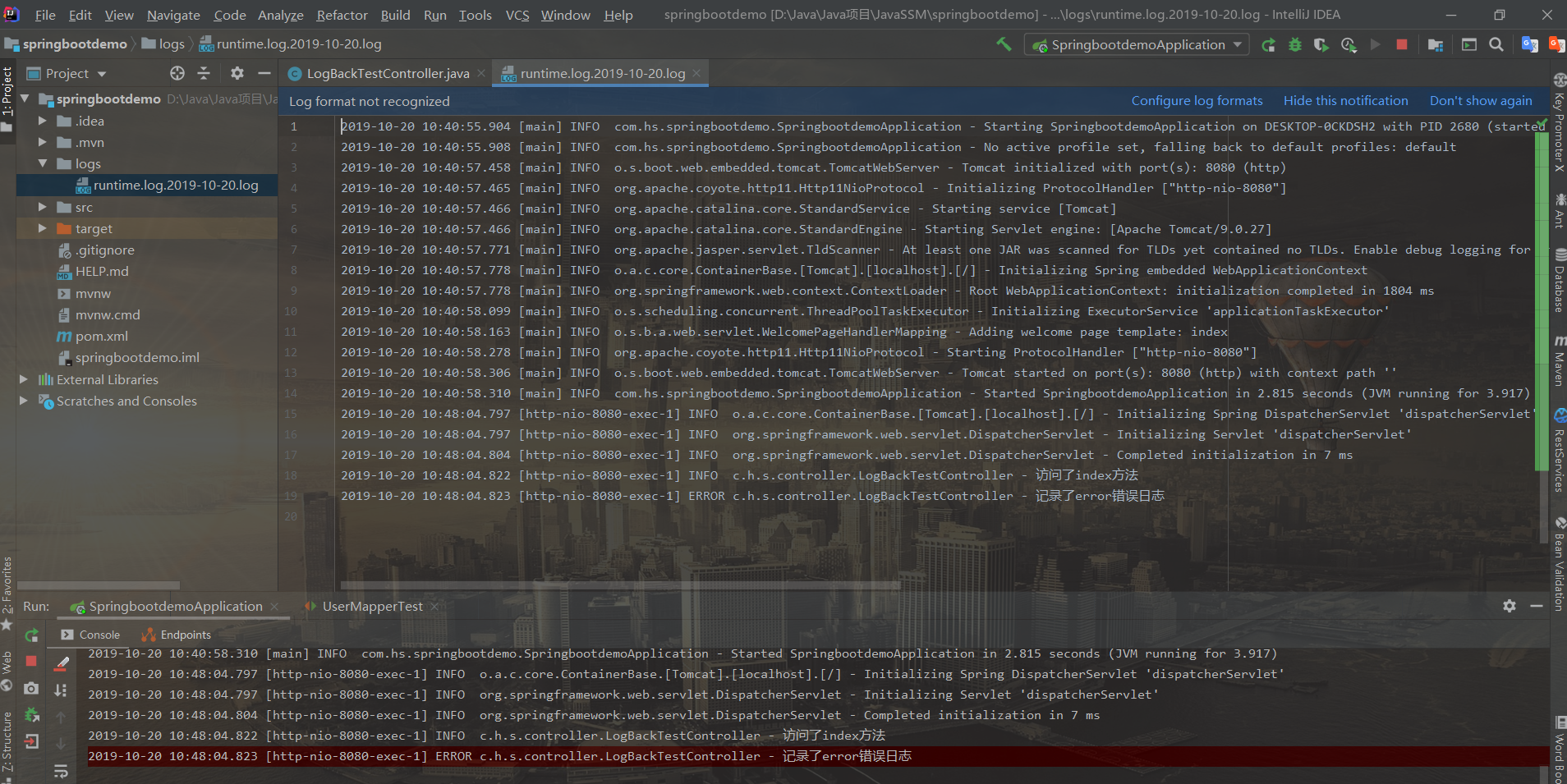Click Hide this notification link
1567x784 pixels.
pos(1345,100)
